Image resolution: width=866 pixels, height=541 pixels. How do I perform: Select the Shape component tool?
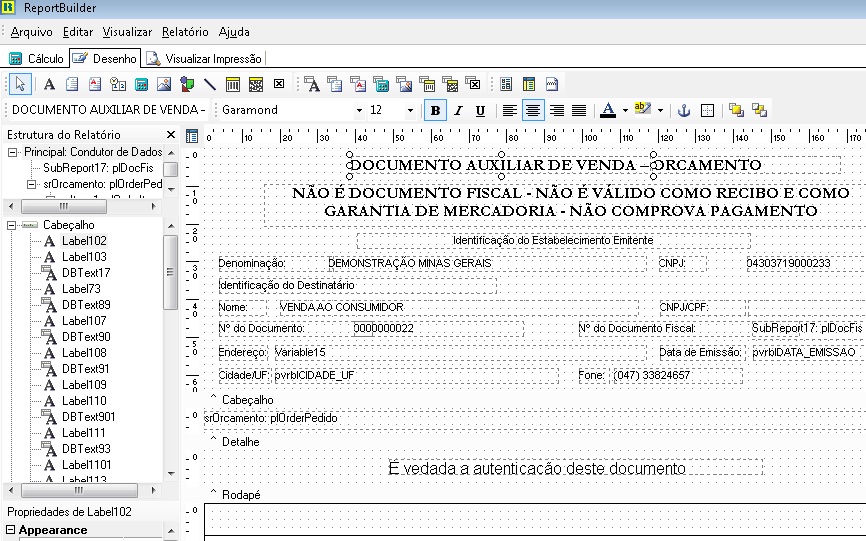[187, 84]
